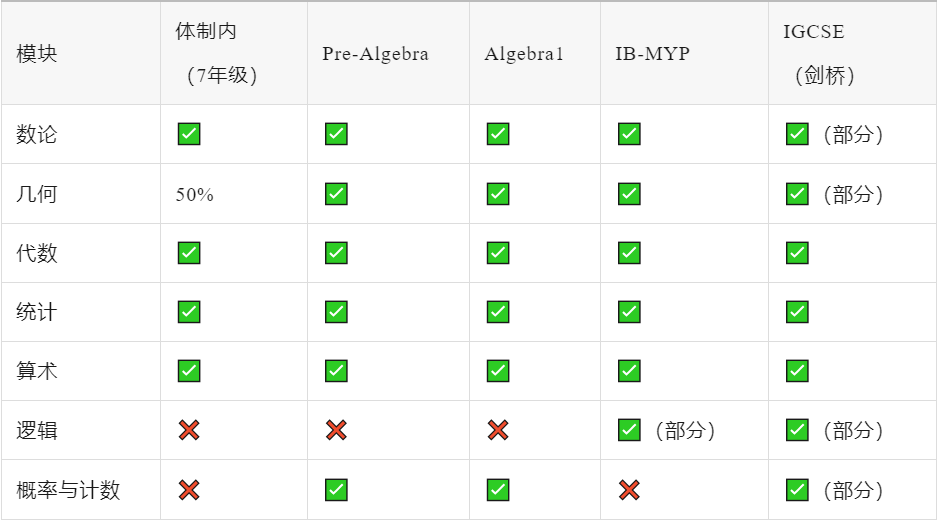Image resolution: width=938 pixels, height=521 pixels.
Task: Click the red cross for 逻辑 under 体制内
Action: (189, 430)
